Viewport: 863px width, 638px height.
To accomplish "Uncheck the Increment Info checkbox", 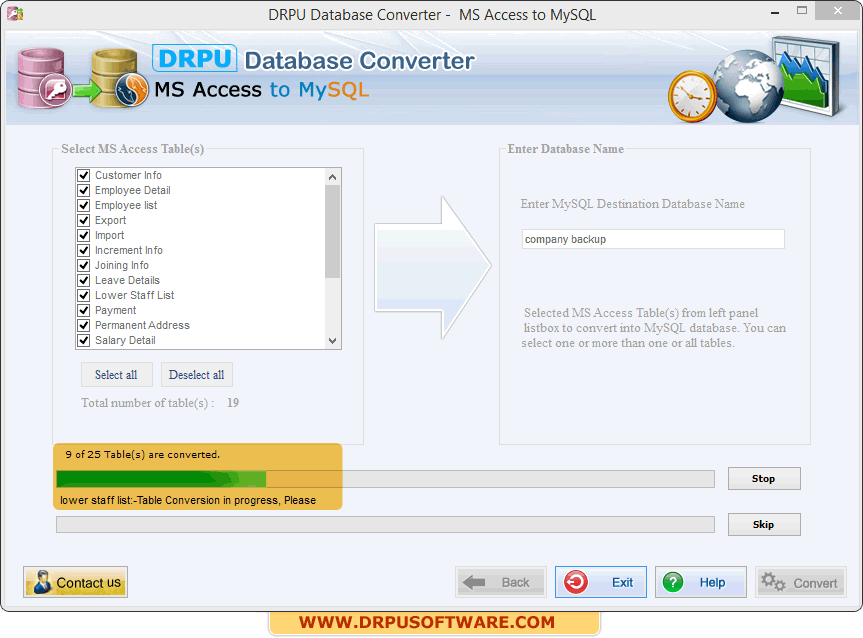I will (x=84, y=250).
